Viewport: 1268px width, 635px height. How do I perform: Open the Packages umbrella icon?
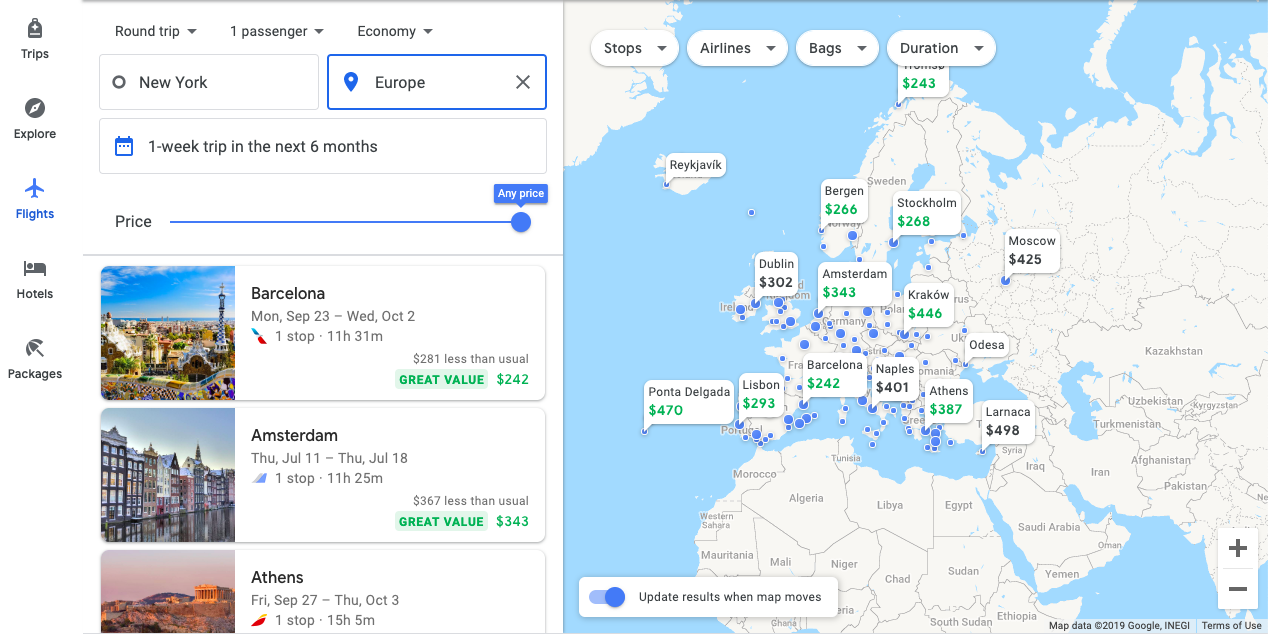coord(35,348)
